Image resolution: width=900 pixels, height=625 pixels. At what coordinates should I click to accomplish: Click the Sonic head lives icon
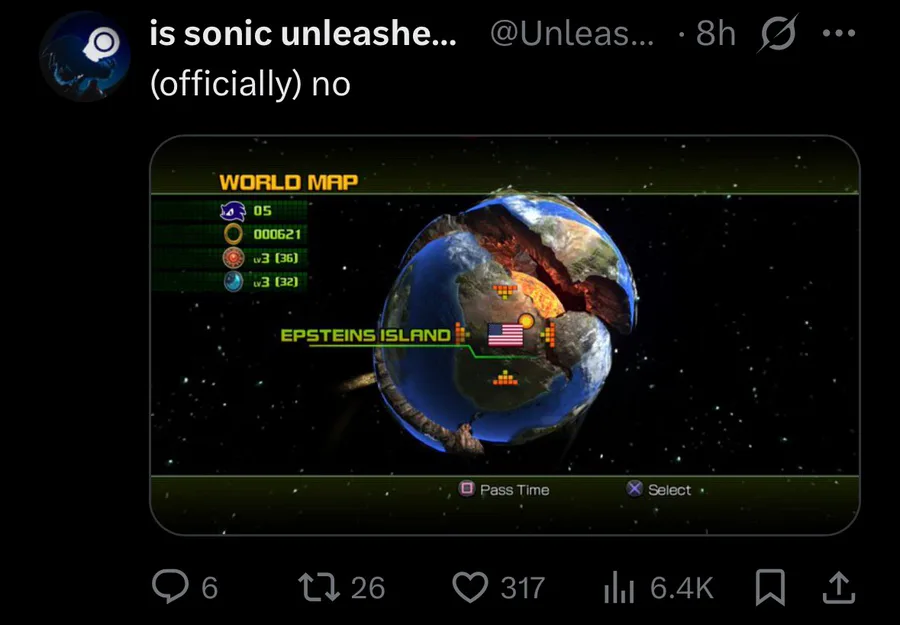(233, 210)
